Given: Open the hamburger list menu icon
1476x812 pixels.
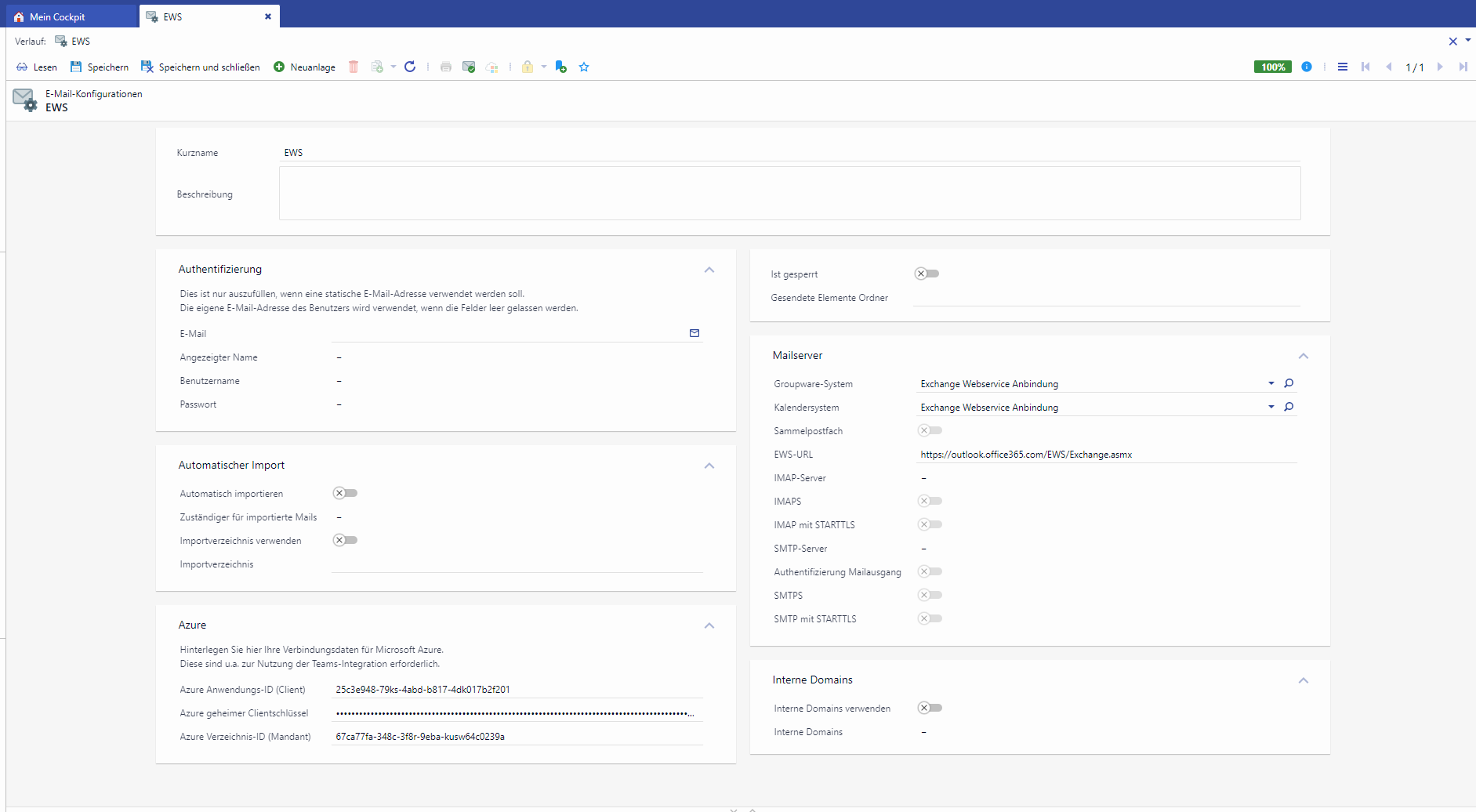Looking at the screenshot, I should coord(1343,67).
